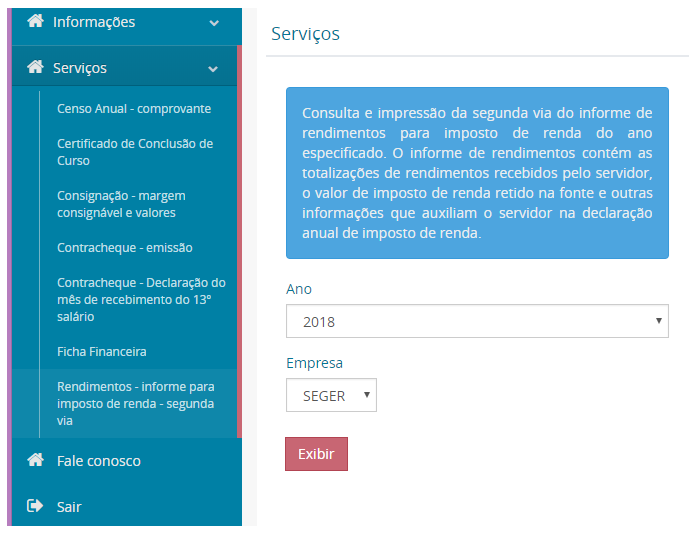Open Ficha Financeira
Image resolution: width=698 pixels, height=533 pixels.
102,352
